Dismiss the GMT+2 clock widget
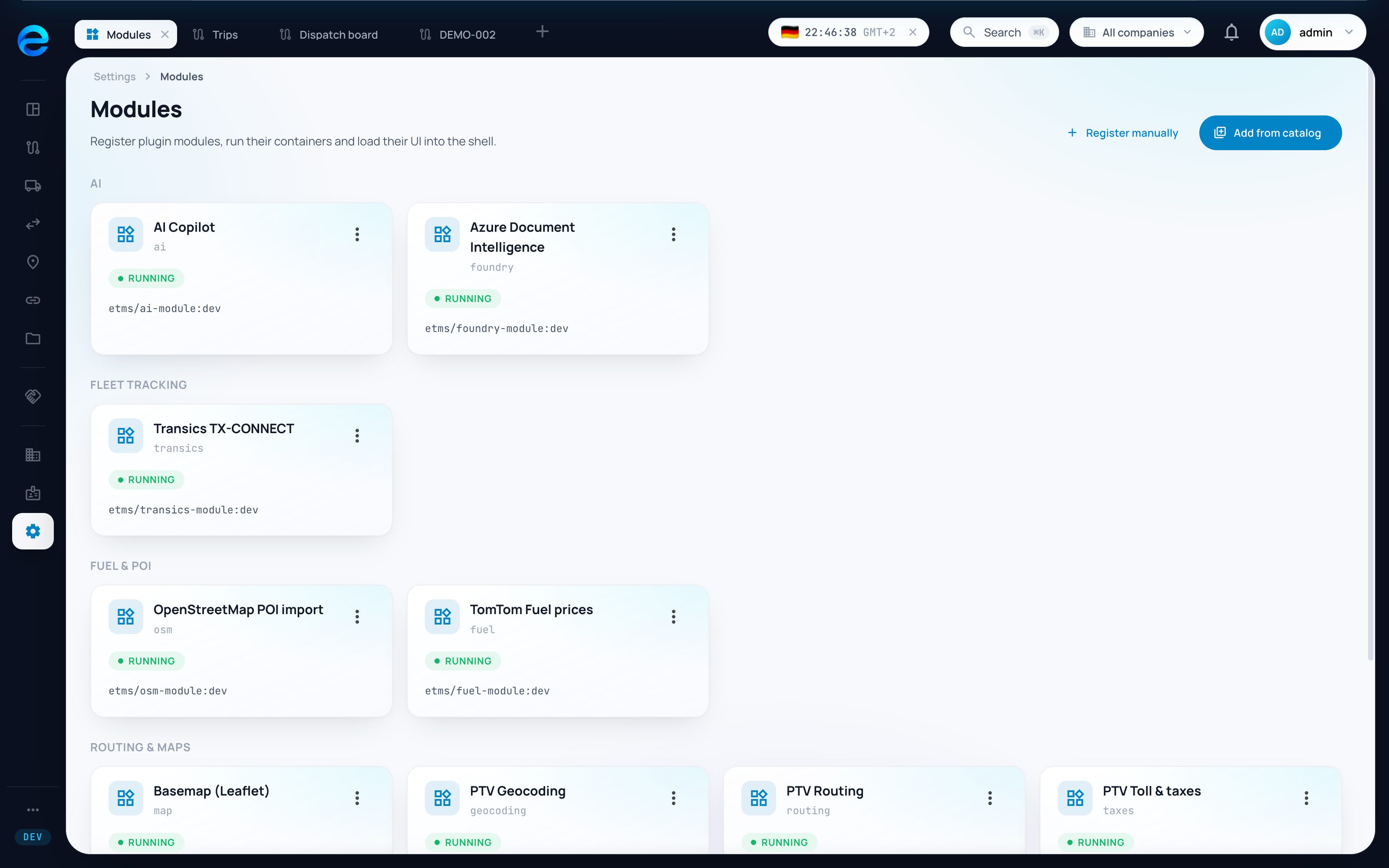 pos(912,32)
